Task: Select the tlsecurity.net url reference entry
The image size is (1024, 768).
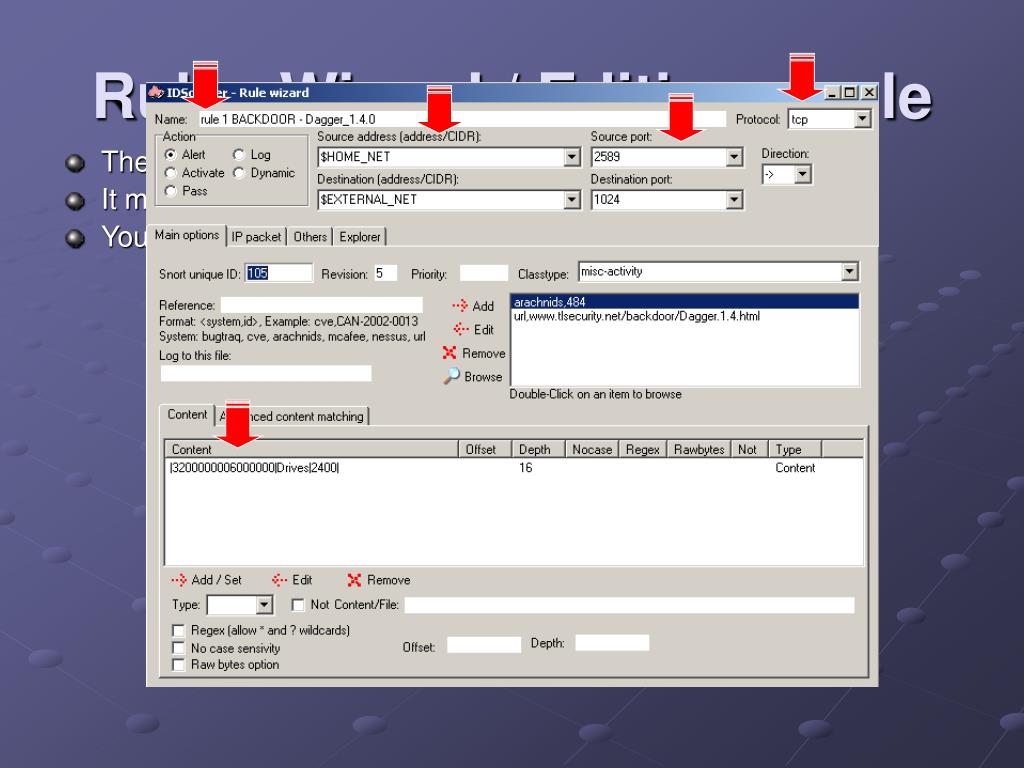Action: [684, 316]
